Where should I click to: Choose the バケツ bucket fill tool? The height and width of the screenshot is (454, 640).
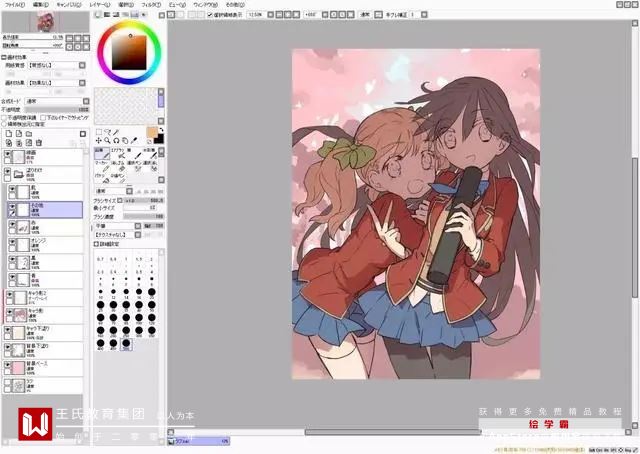pos(102,178)
